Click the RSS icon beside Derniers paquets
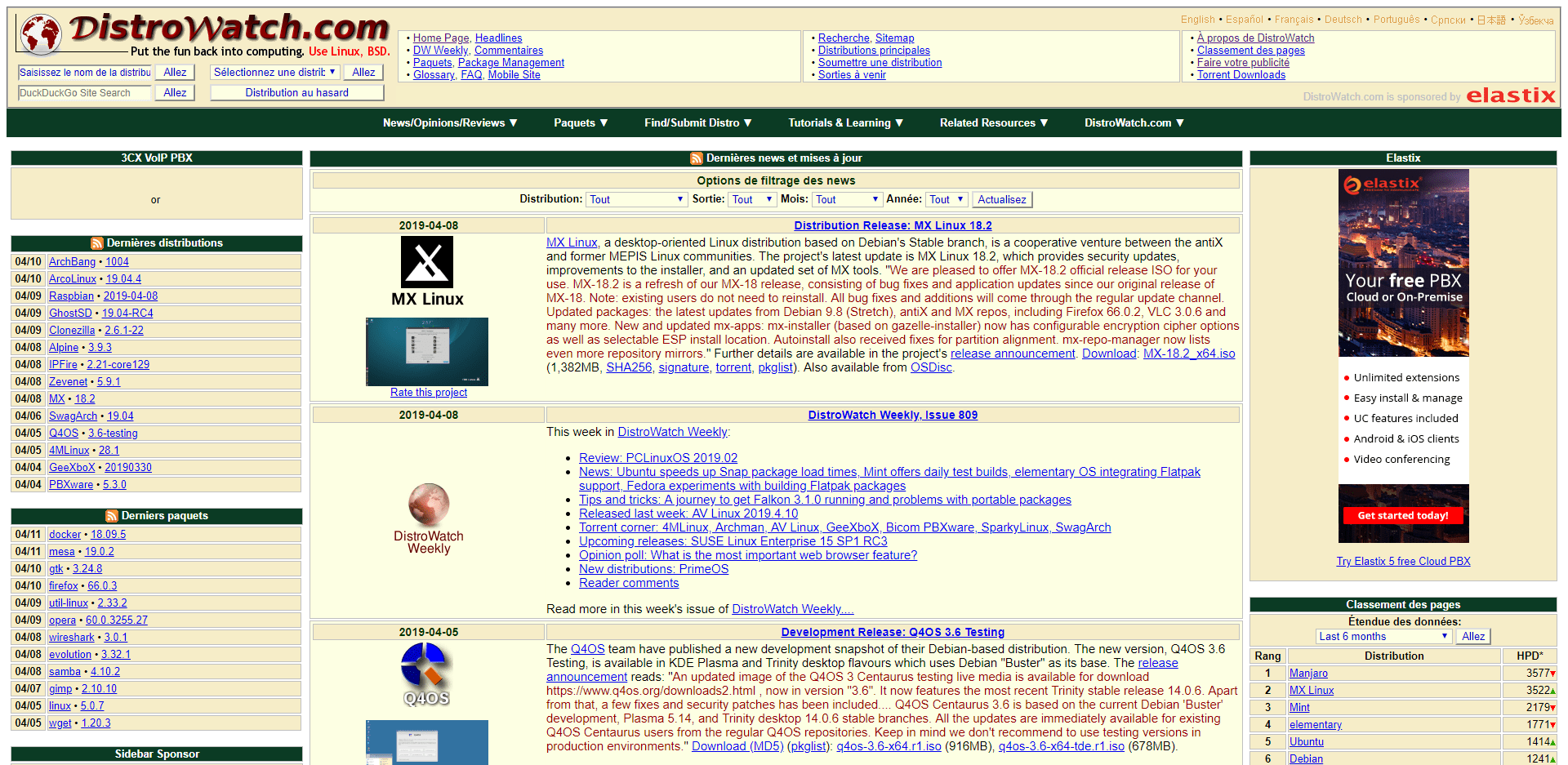1568x765 pixels. [x=112, y=516]
